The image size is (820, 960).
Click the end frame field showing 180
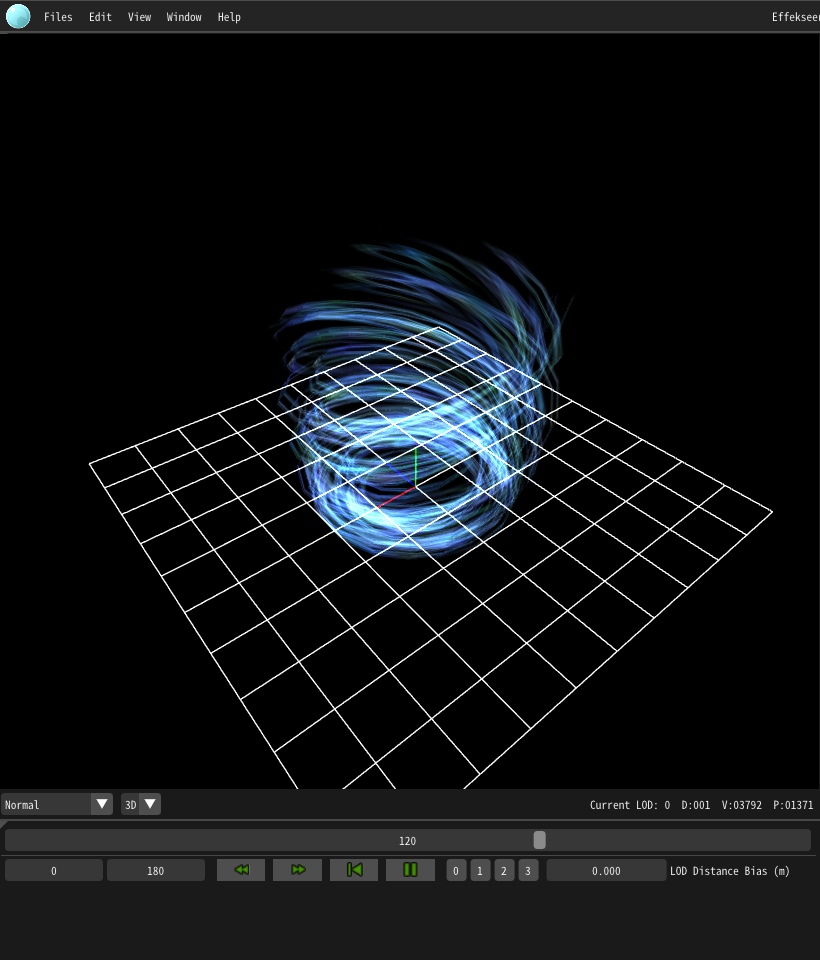pyautogui.click(x=156, y=871)
